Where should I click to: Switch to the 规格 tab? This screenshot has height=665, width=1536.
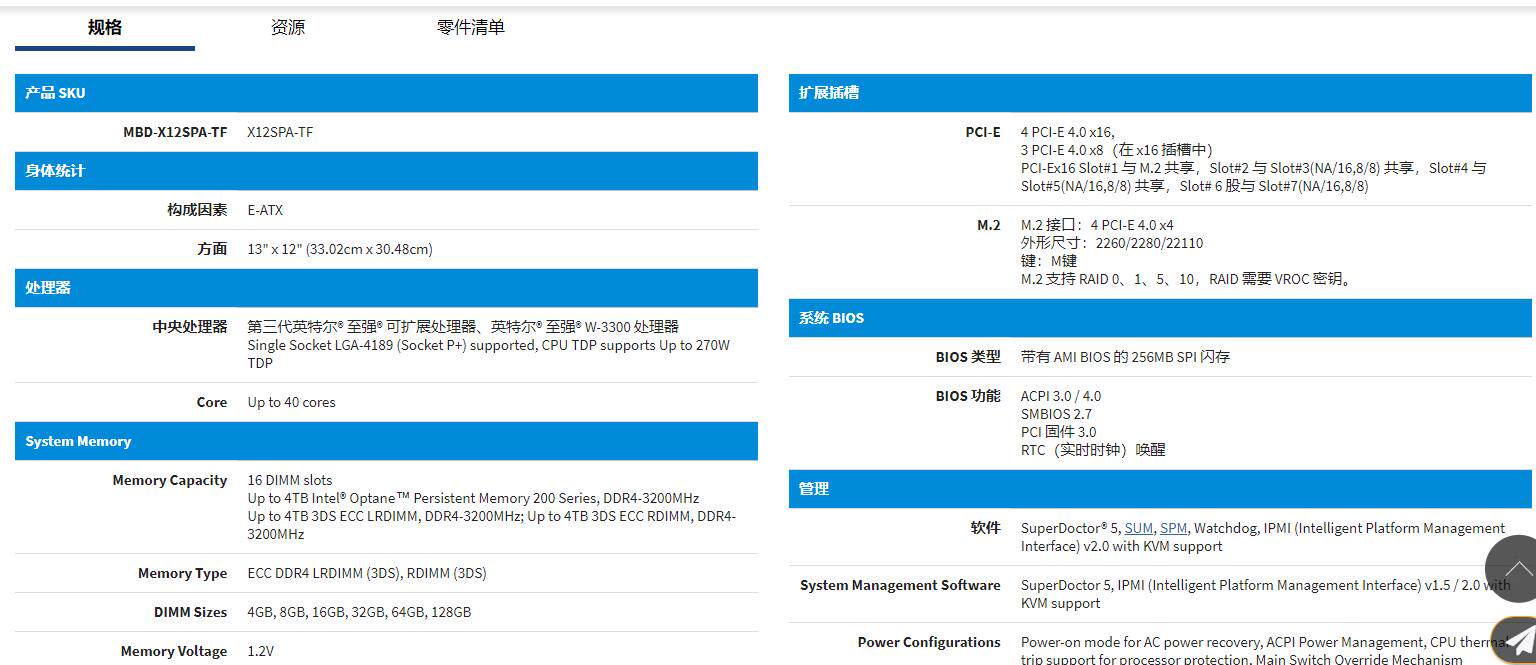[x=105, y=28]
